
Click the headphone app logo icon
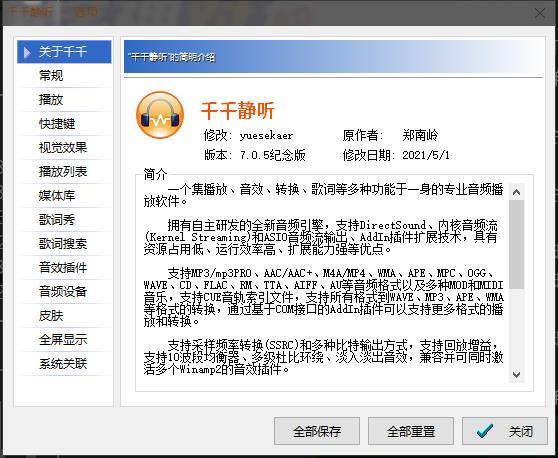160,115
